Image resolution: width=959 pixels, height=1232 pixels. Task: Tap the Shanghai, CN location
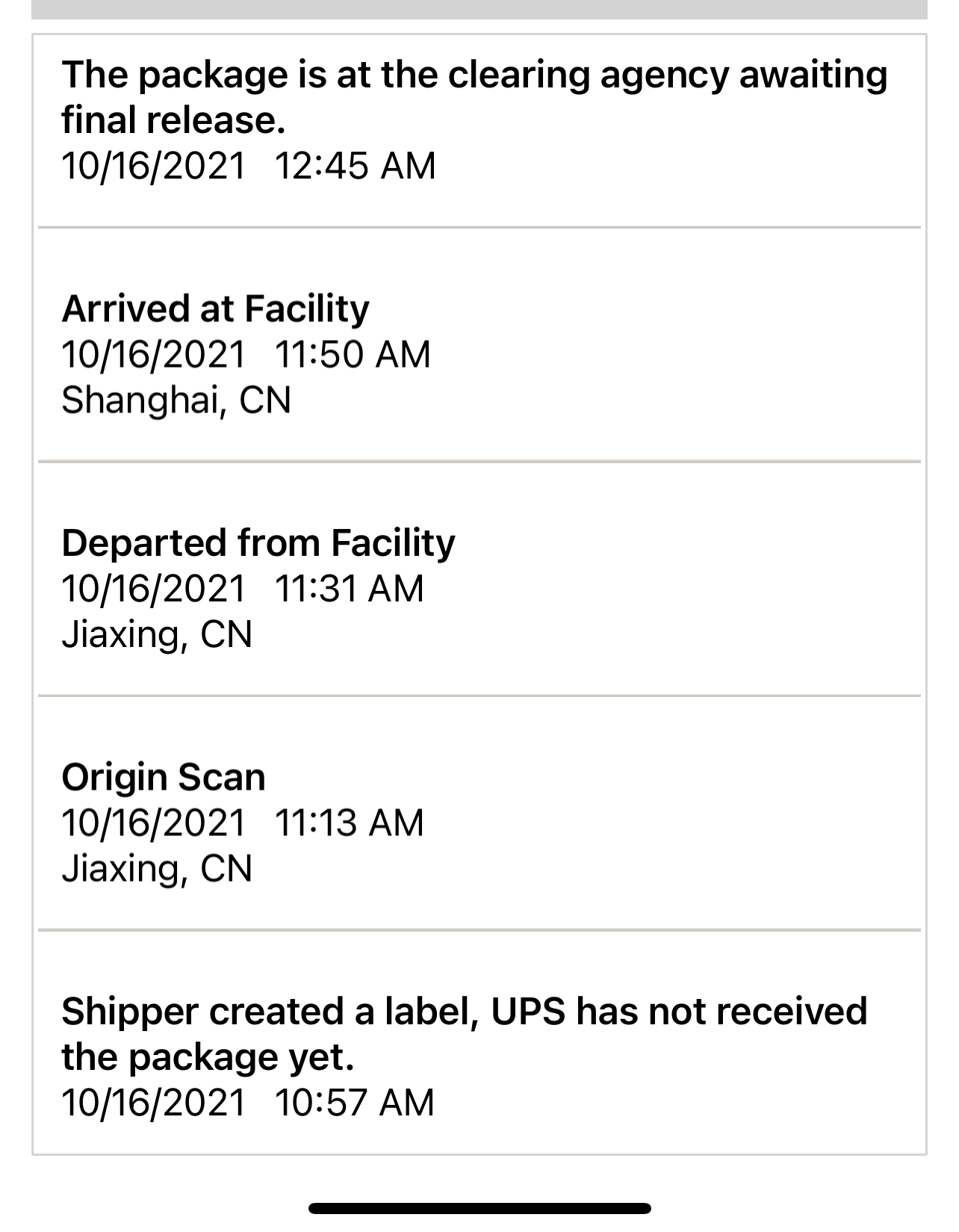(176, 400)
